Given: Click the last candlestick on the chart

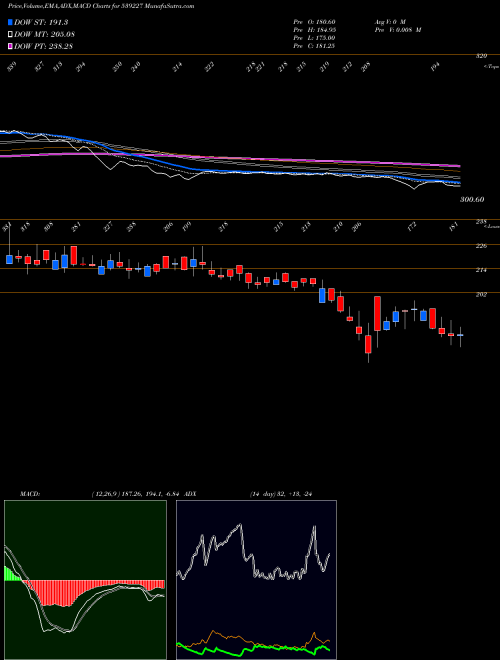Looking at the screenshot, I should coord(460,335).
